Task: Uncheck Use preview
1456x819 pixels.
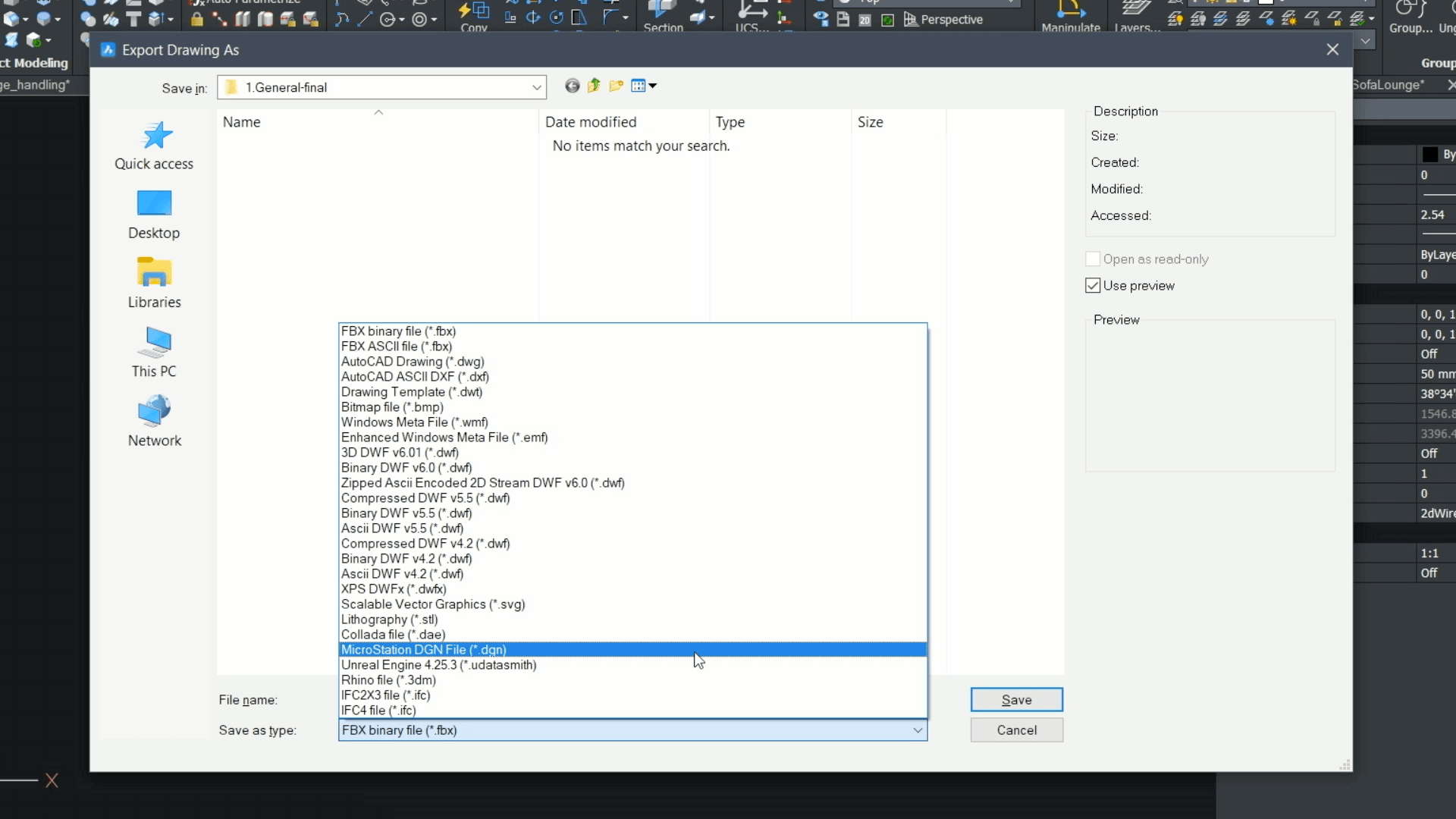Action: click(1092, 286)
